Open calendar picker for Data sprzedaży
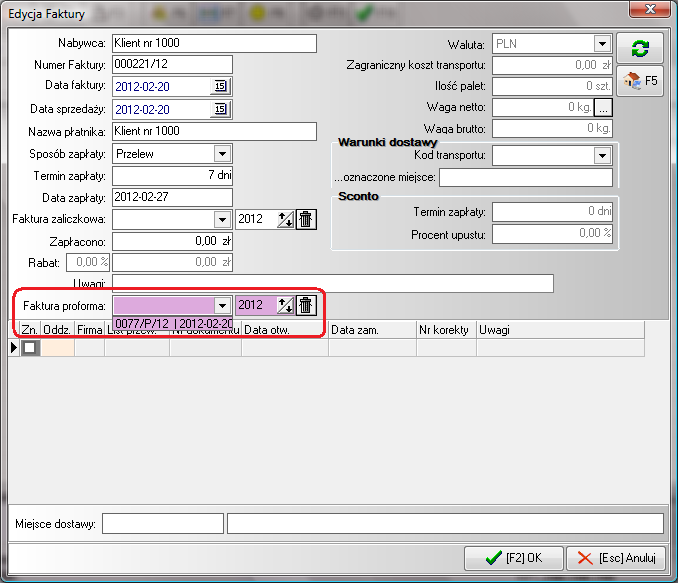The image size is (678, 583). pyautogui.click(x=221, y=109)
